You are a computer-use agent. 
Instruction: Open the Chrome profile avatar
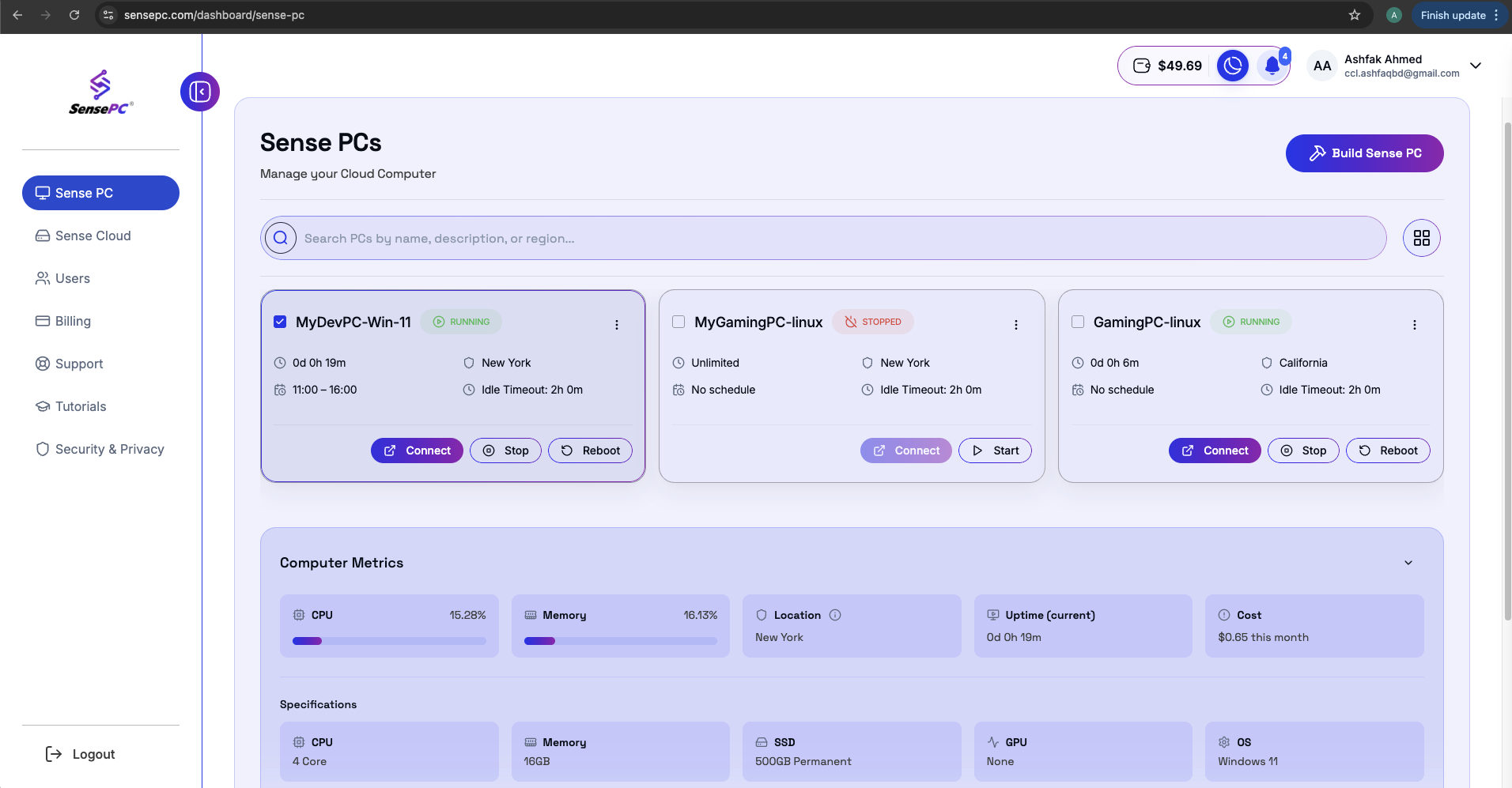[1394, 15]
